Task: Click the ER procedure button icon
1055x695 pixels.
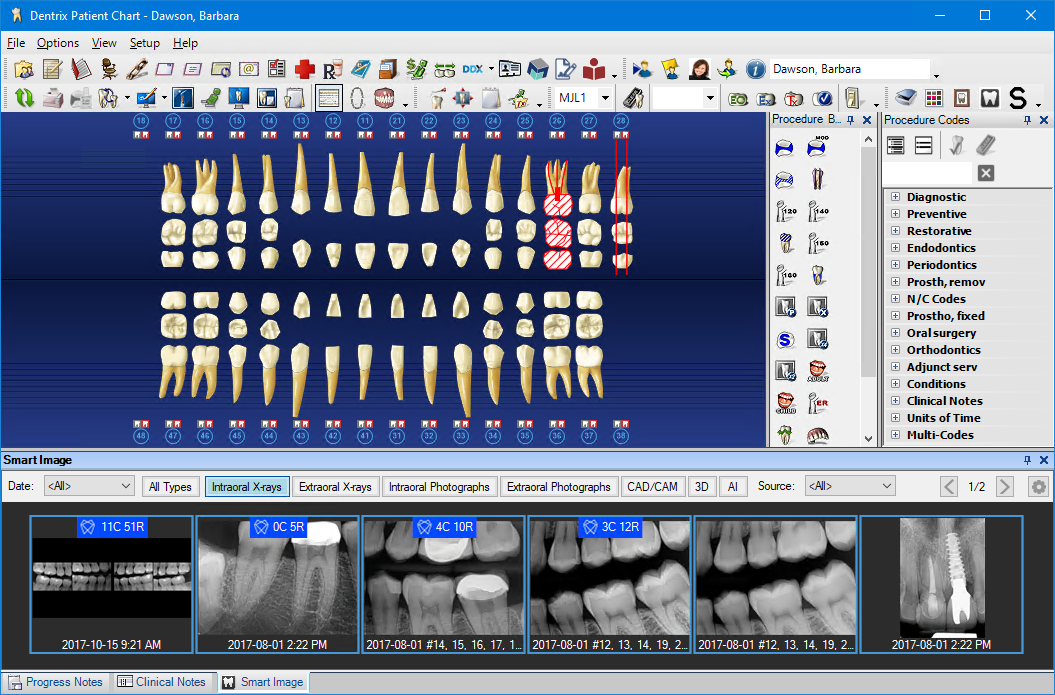Action: (818, 403)
